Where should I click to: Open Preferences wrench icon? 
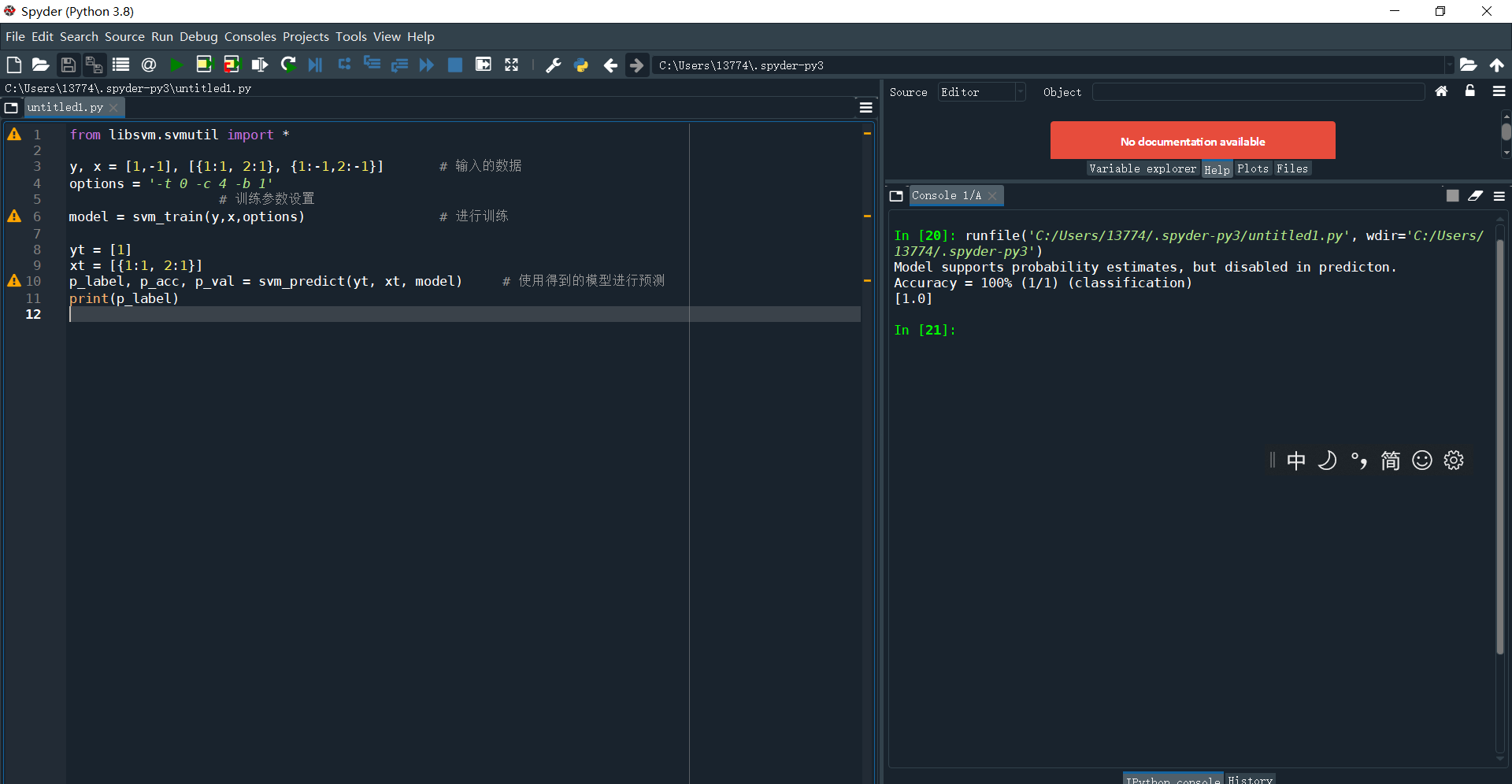point(554,65)
